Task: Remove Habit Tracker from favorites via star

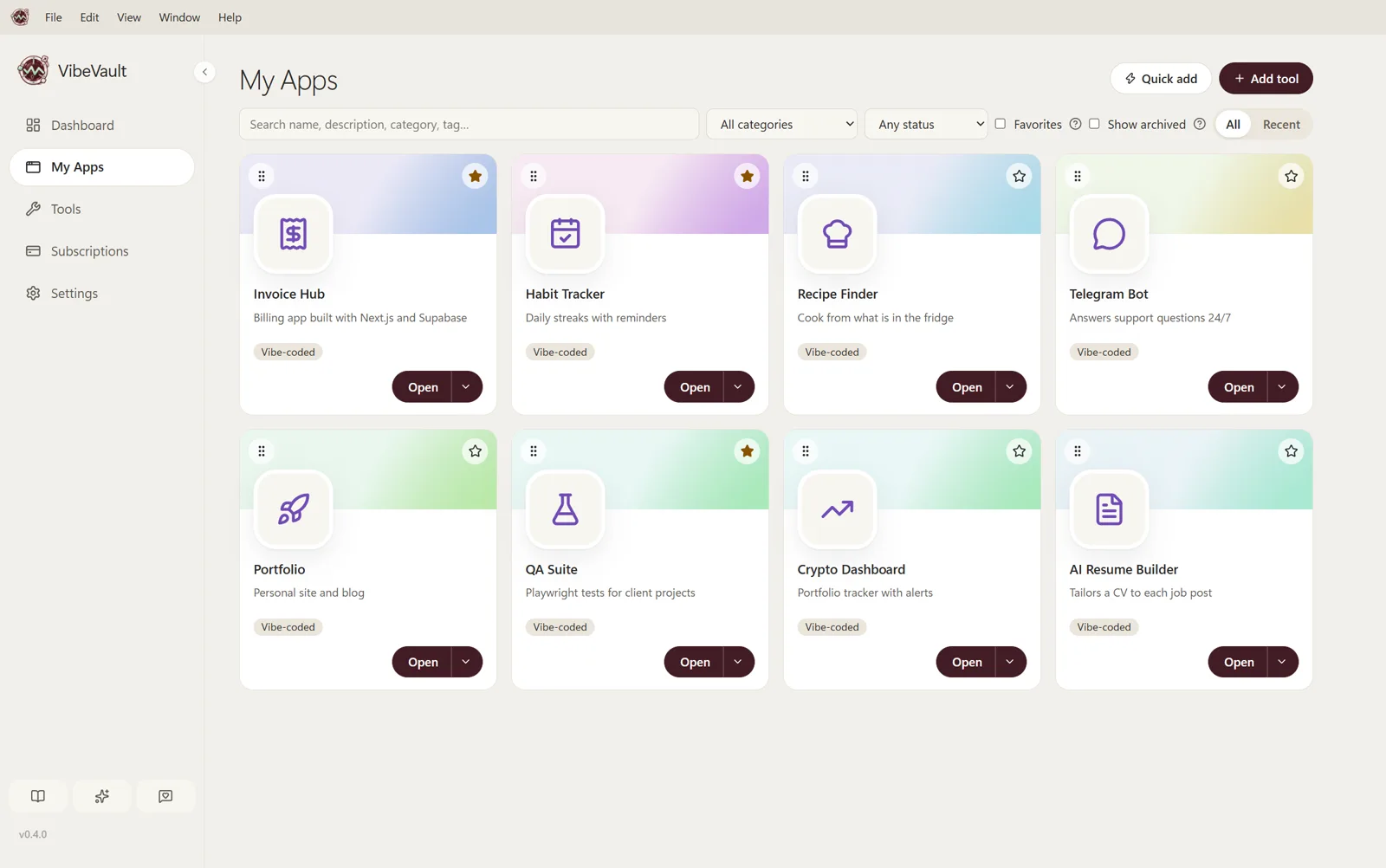Action: point(747,176)
